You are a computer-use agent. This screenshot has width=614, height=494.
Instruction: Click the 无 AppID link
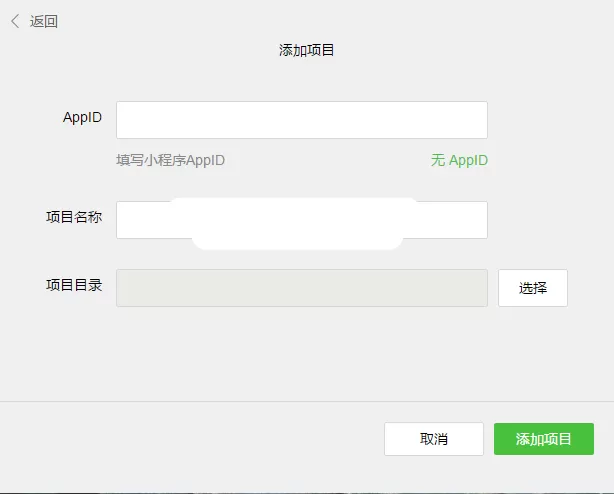coord(459,160)
